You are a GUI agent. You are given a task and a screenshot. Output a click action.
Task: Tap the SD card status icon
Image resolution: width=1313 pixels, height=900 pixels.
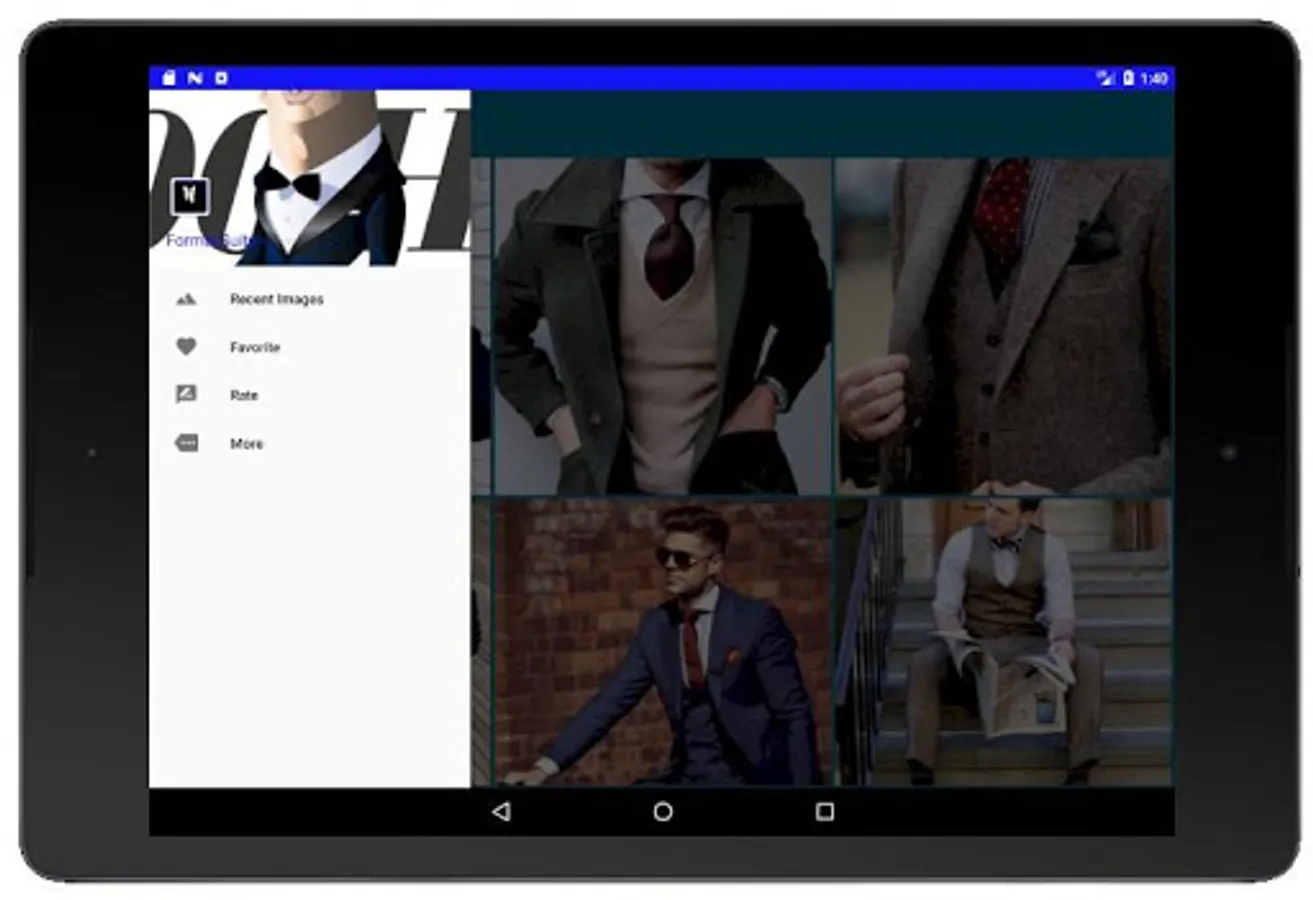[168, 78]
